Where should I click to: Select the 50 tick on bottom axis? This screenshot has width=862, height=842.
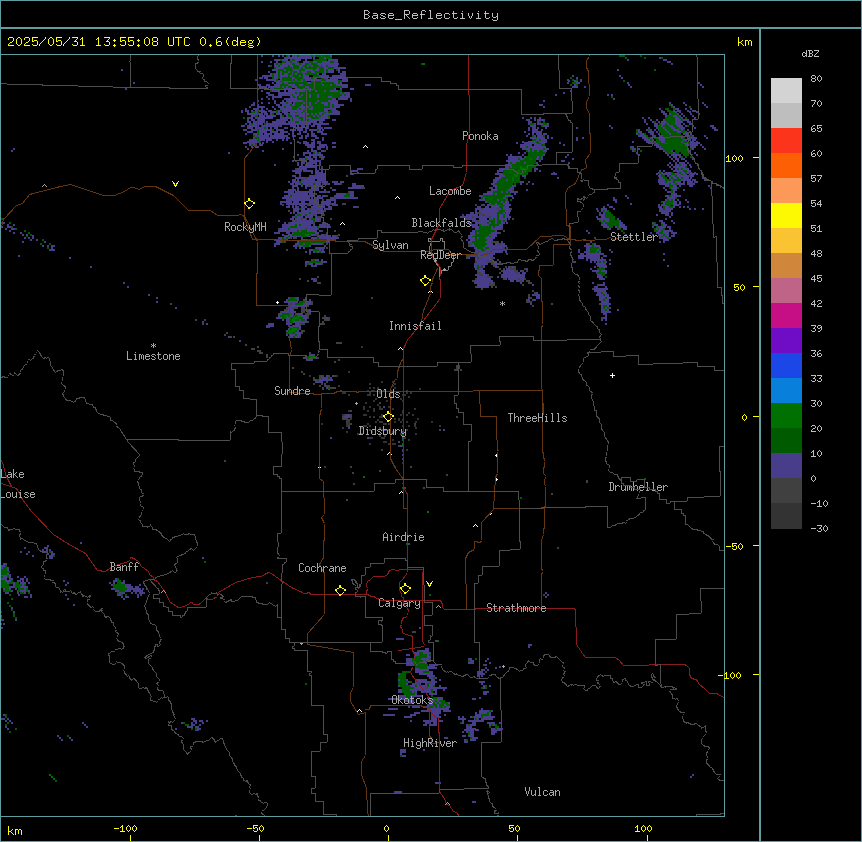(x=514, y=828)
